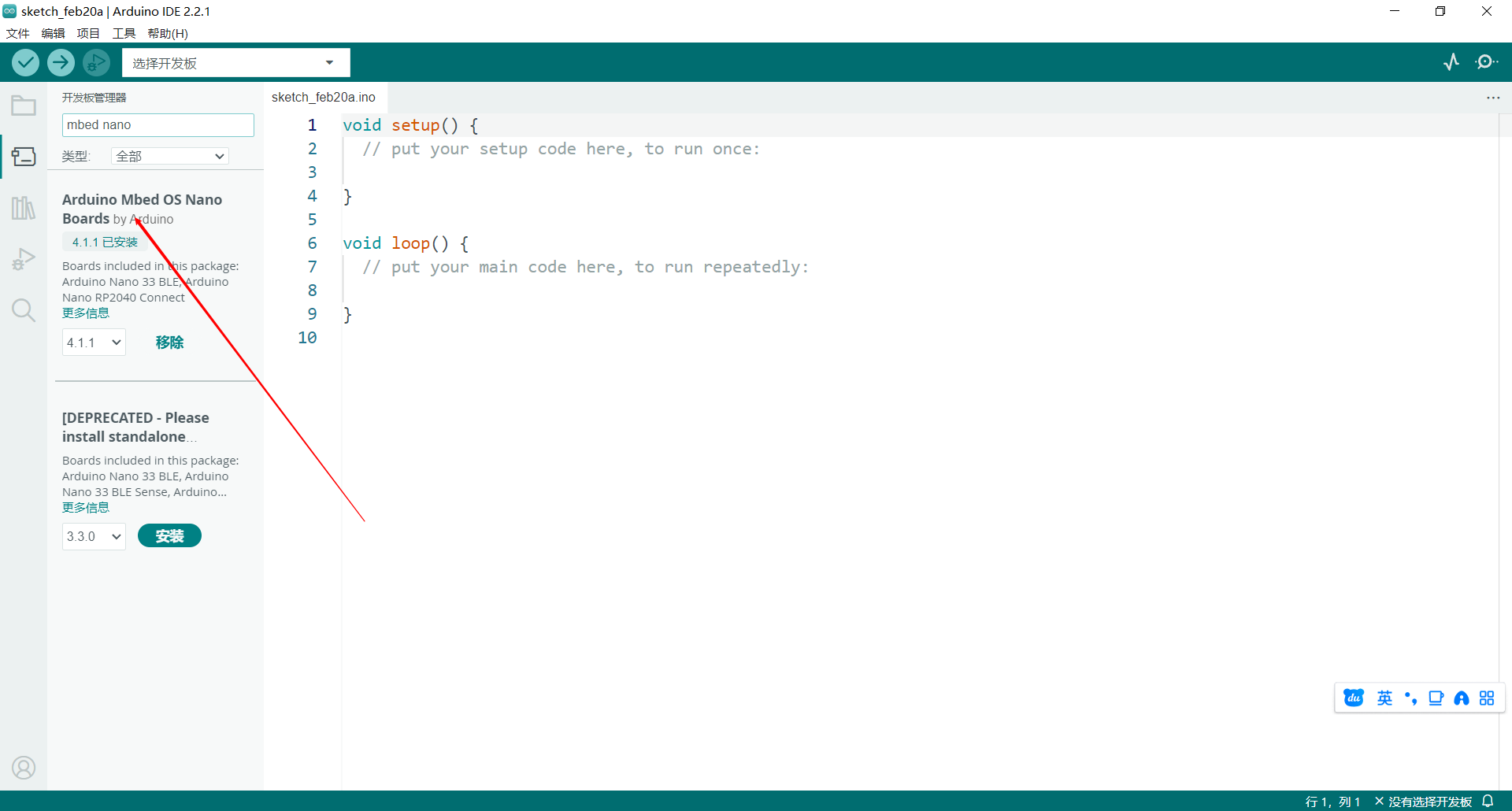Click the 行 1, 列 1 cursor position status
Viewport: 1512px width, 811px height.
pyautogui.click(x=1332, y=802)
